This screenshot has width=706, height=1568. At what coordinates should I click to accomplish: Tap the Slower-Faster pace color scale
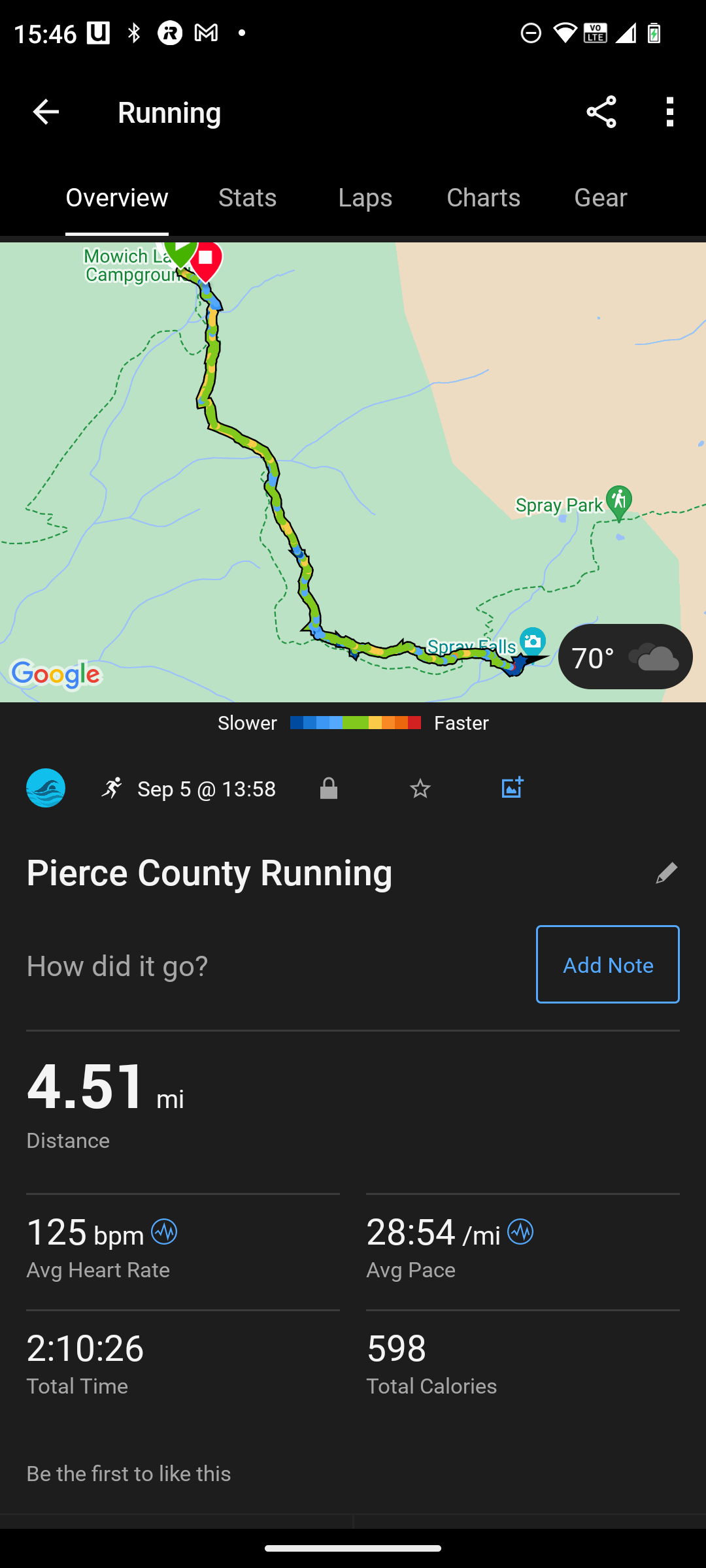[x=355, y=723]
